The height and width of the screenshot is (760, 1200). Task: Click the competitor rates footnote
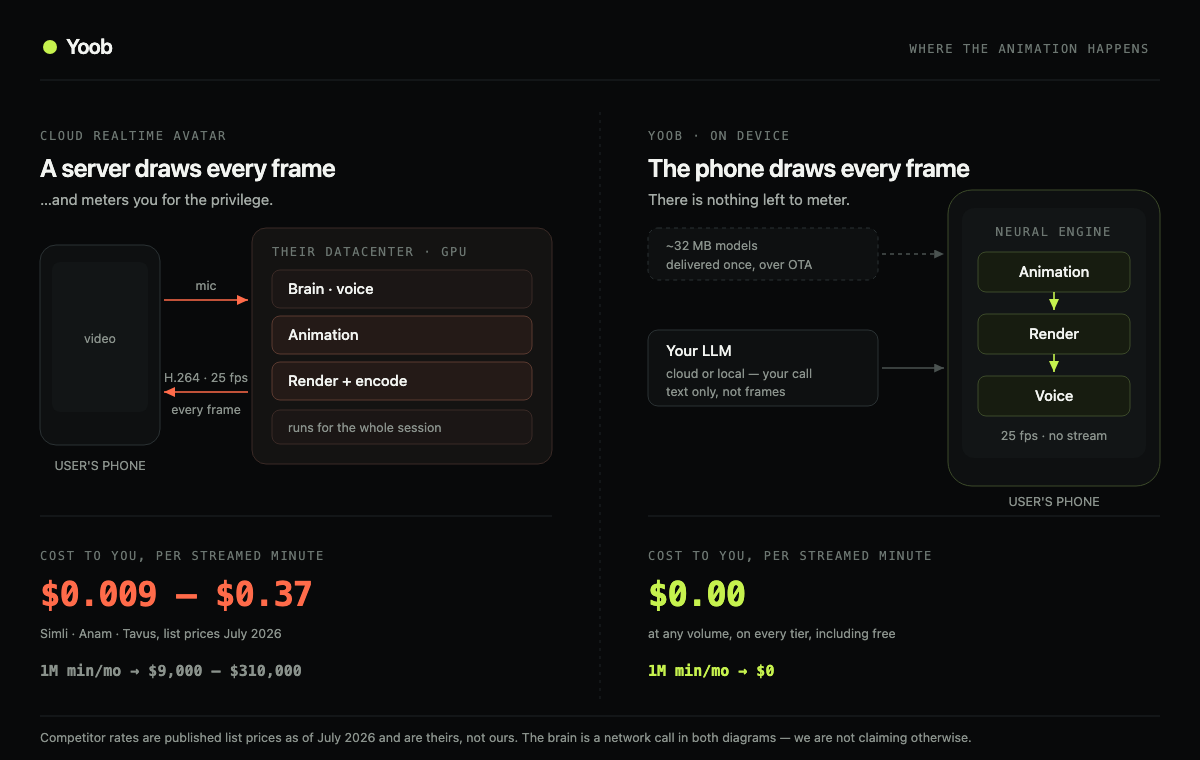[x=505, y=738]
